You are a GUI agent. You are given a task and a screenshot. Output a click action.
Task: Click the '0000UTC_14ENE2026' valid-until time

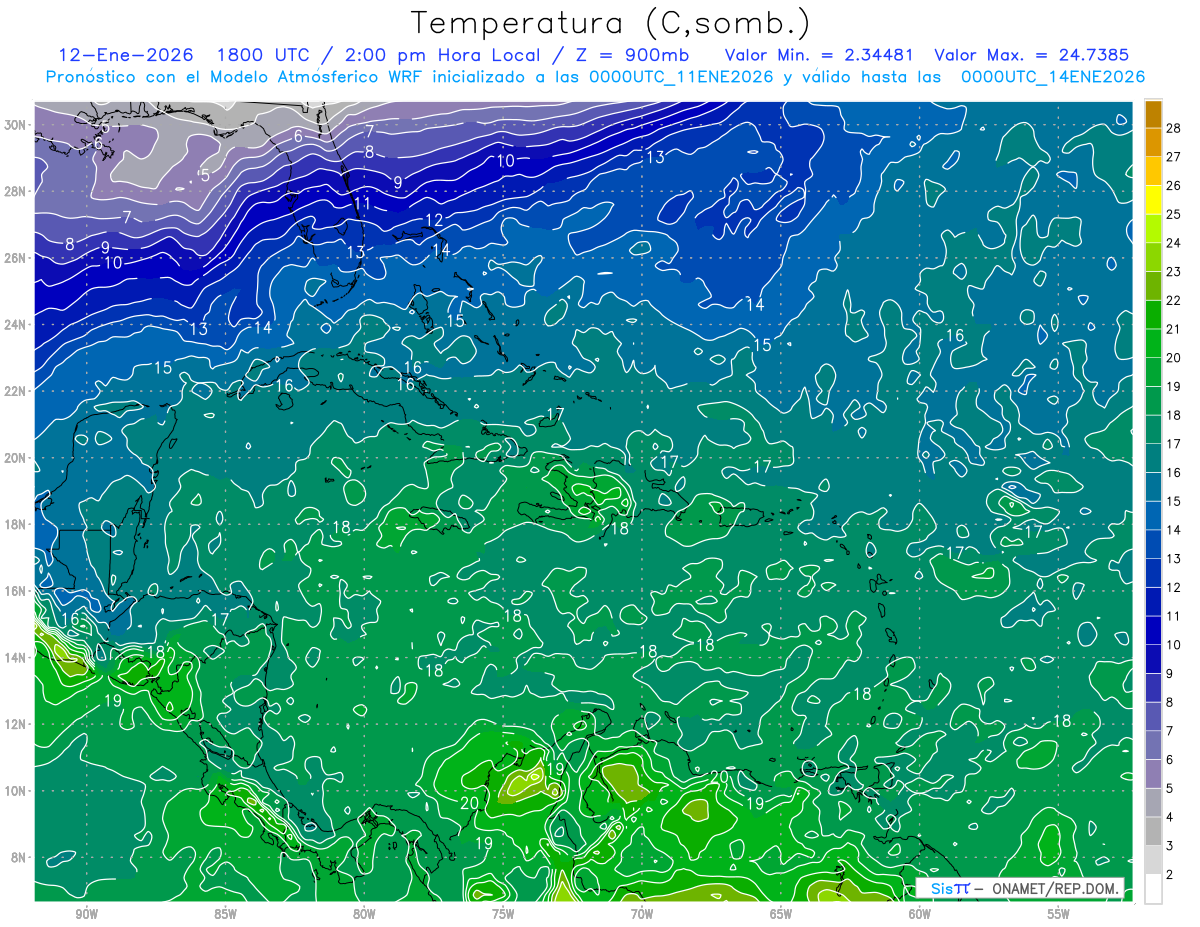click(x=1053, y=77)
